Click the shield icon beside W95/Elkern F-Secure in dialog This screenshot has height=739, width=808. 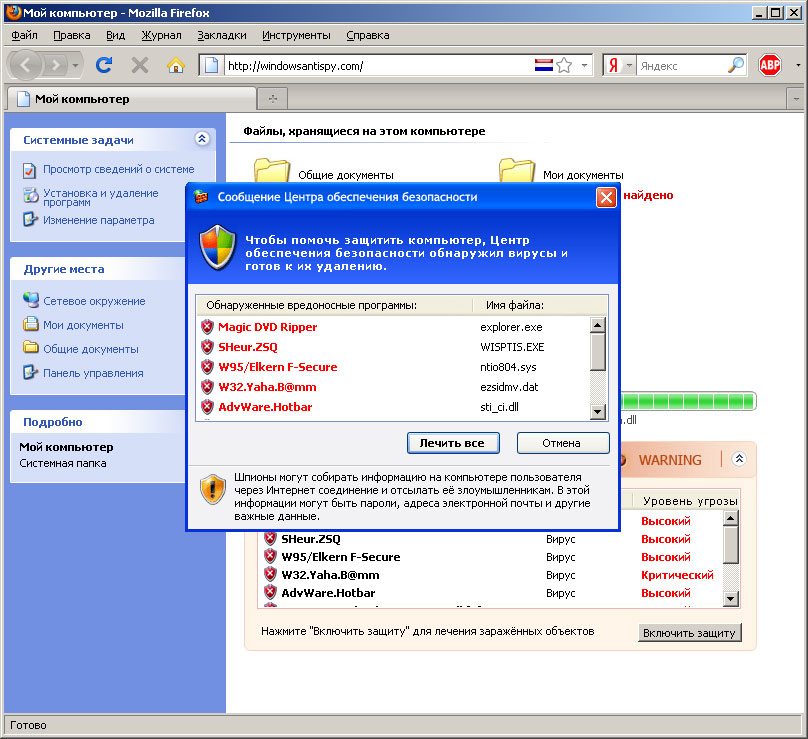click(207, 367)
